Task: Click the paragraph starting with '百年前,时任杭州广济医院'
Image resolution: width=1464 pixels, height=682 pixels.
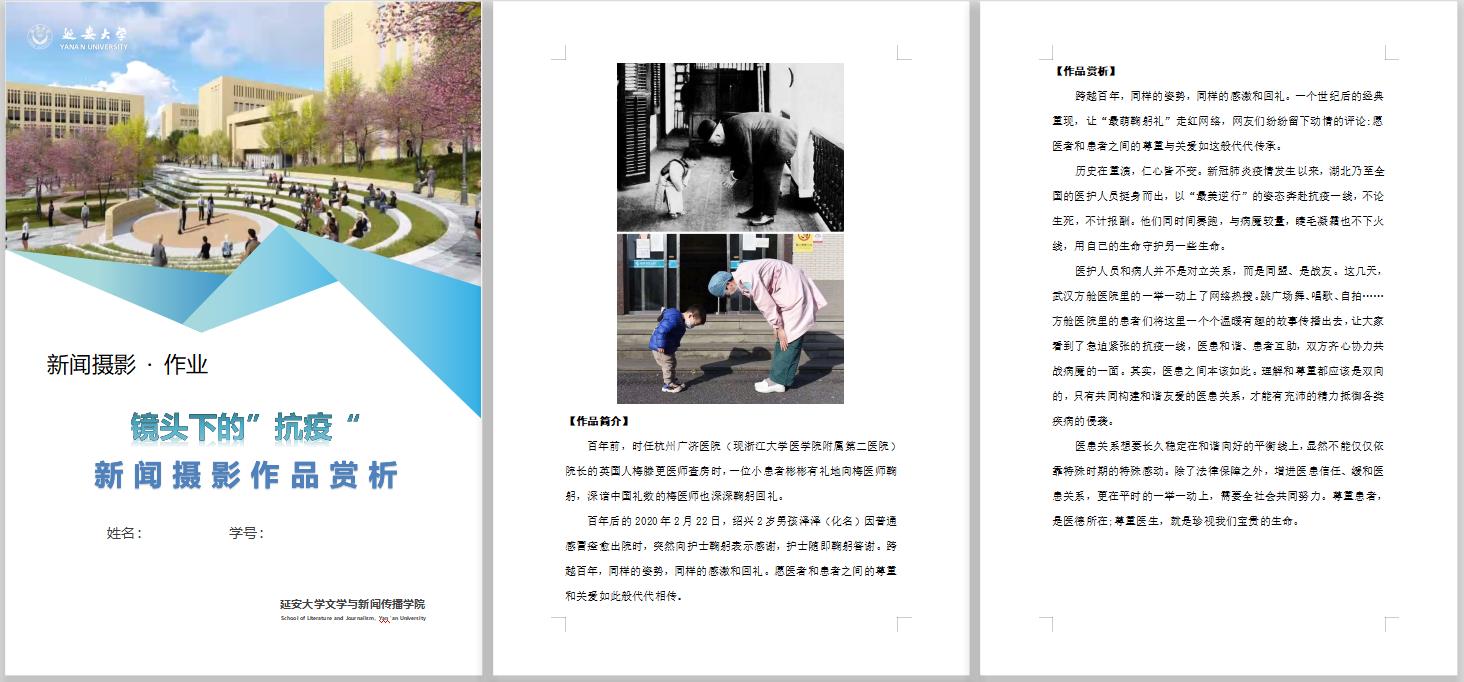Action: click(x=730, y=470)
